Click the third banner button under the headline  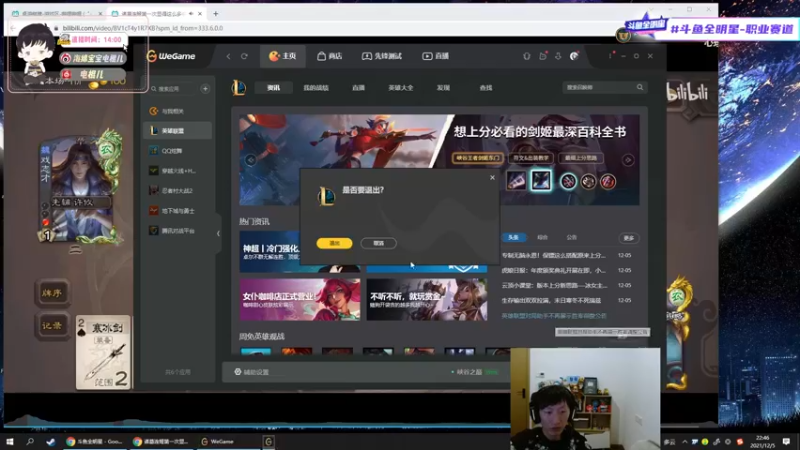tap(581, 158)
